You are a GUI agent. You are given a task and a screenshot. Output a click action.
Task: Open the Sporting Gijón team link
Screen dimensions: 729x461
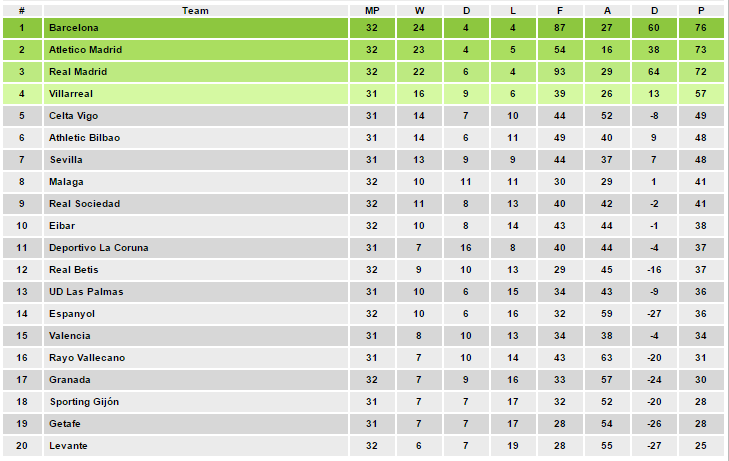pyautogui.click(x=84, y=402)
